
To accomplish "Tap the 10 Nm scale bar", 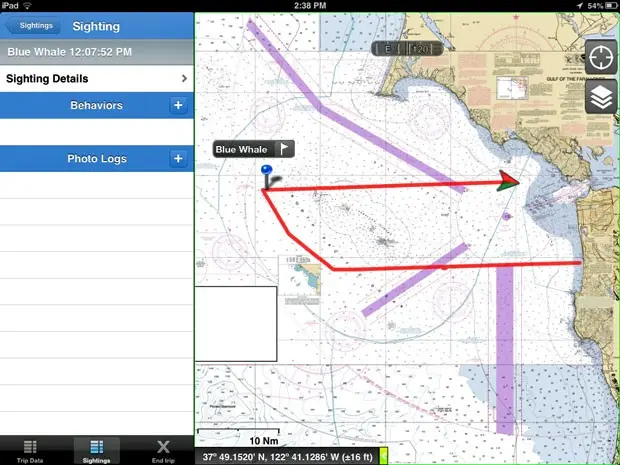I will pos(238,435).
